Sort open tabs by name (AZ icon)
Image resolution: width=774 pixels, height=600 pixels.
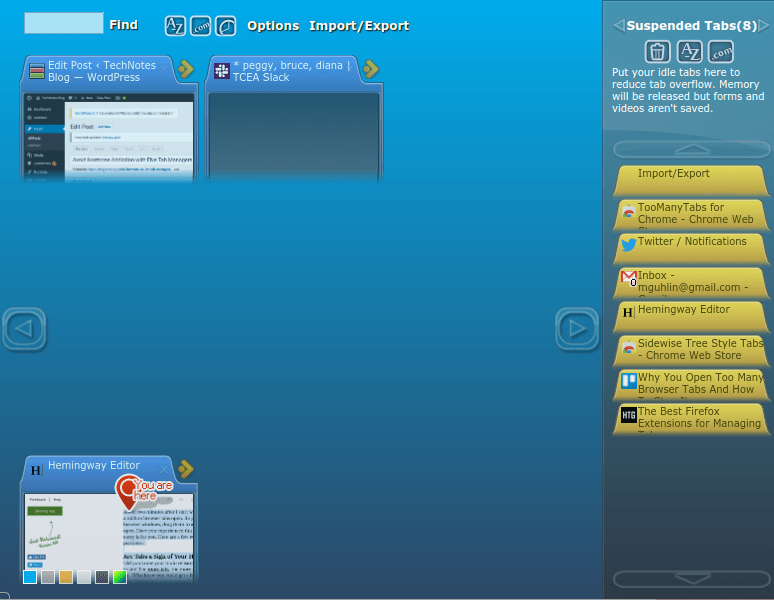tap(175, 26)
